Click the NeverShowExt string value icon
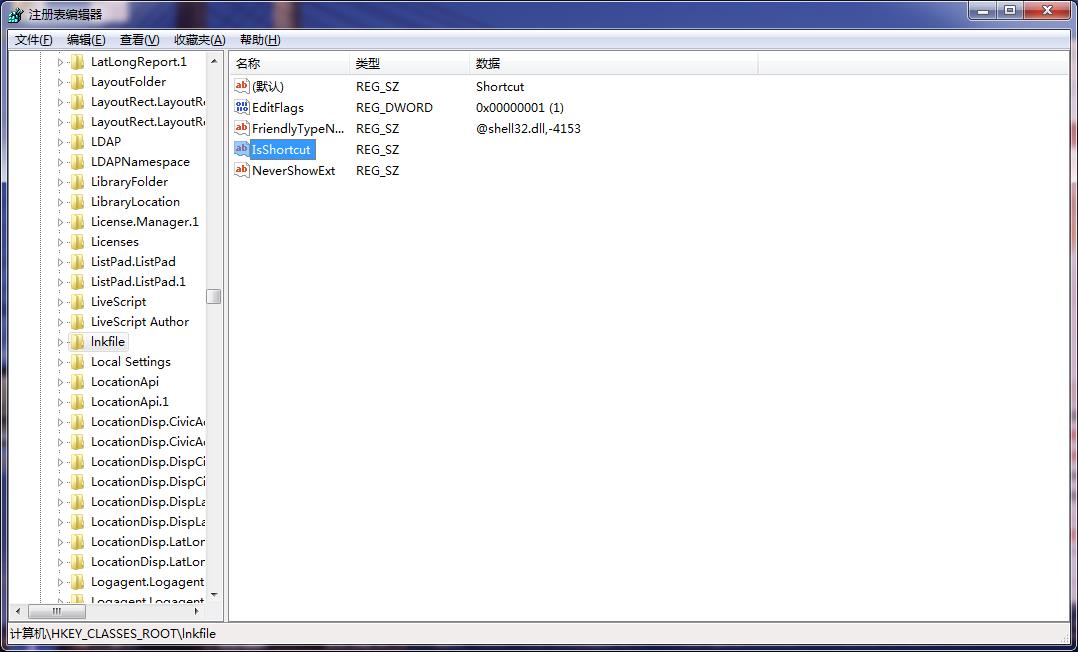Viewport: 1078px width, 652px height. tap(241, 170)
